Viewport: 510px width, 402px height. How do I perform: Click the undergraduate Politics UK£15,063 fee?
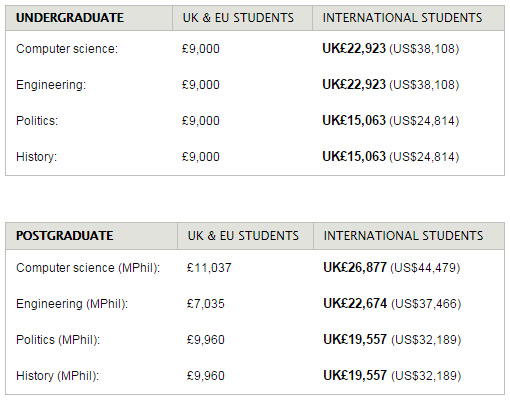354,120
